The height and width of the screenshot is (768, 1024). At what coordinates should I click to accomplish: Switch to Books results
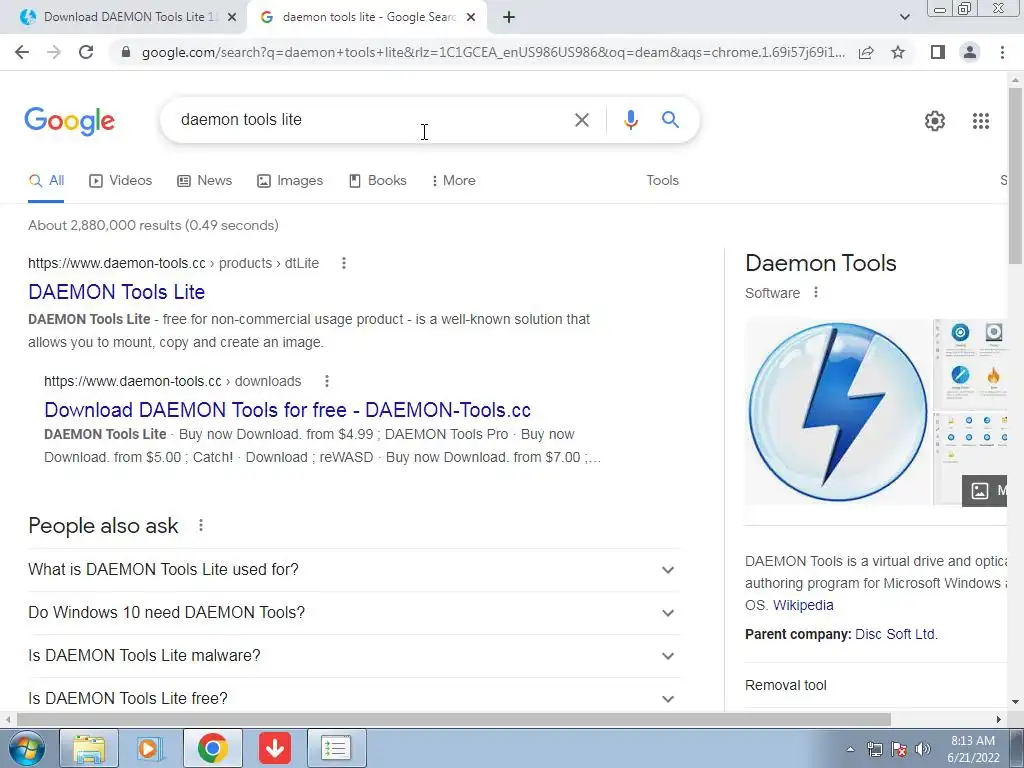pos(377,181)
